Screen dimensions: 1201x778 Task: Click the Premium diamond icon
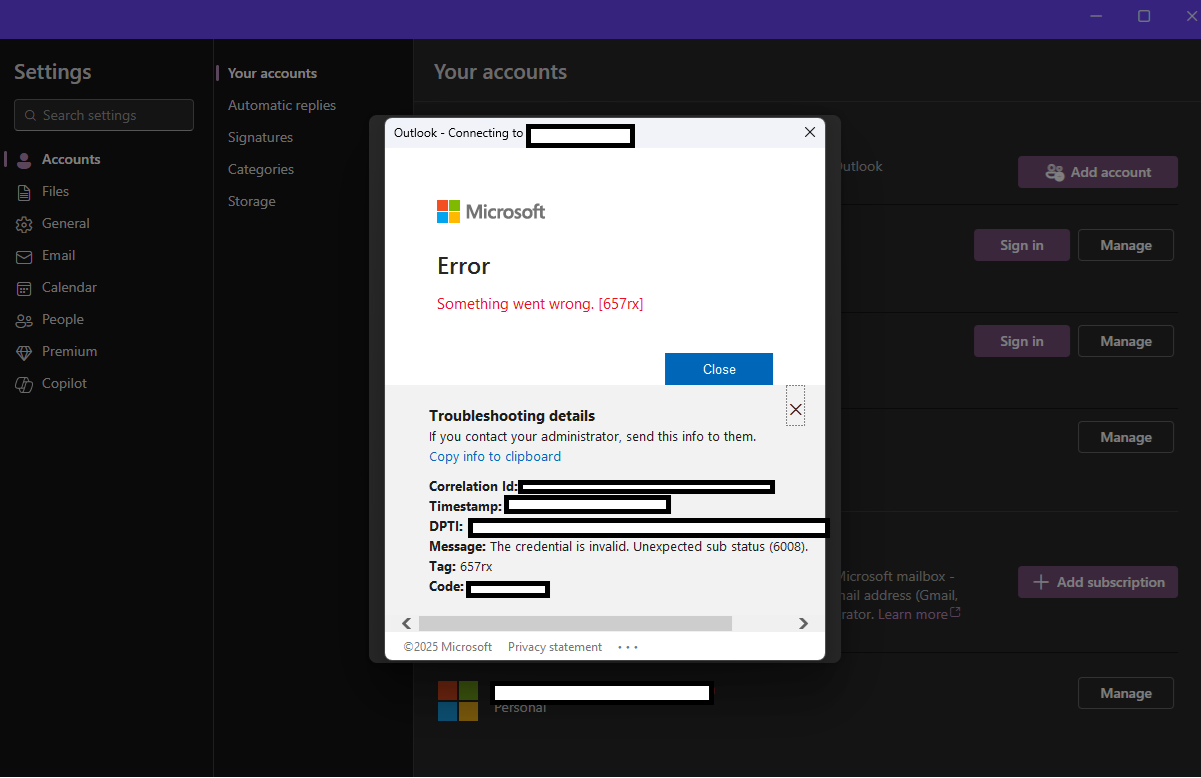(24, 352)
